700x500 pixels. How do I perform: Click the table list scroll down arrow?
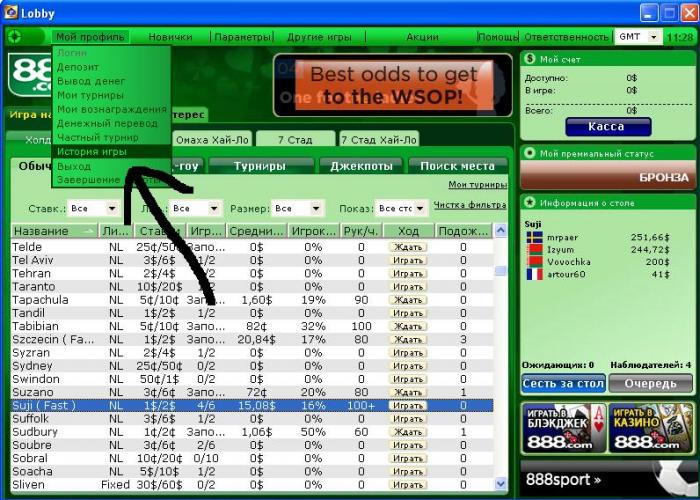coord(501,483)
